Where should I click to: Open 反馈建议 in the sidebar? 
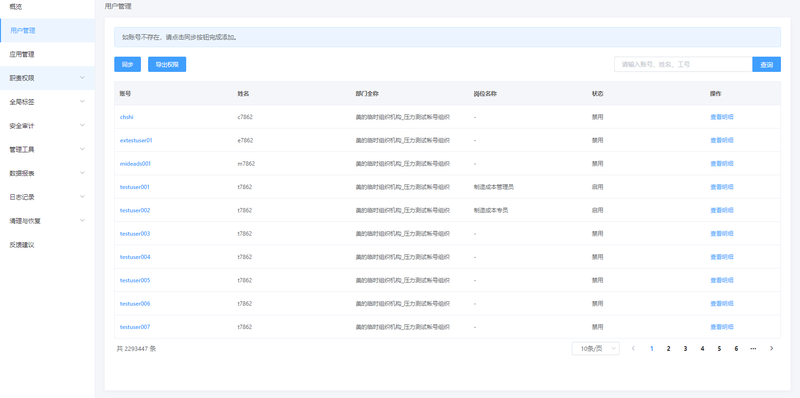click(47, 245)
